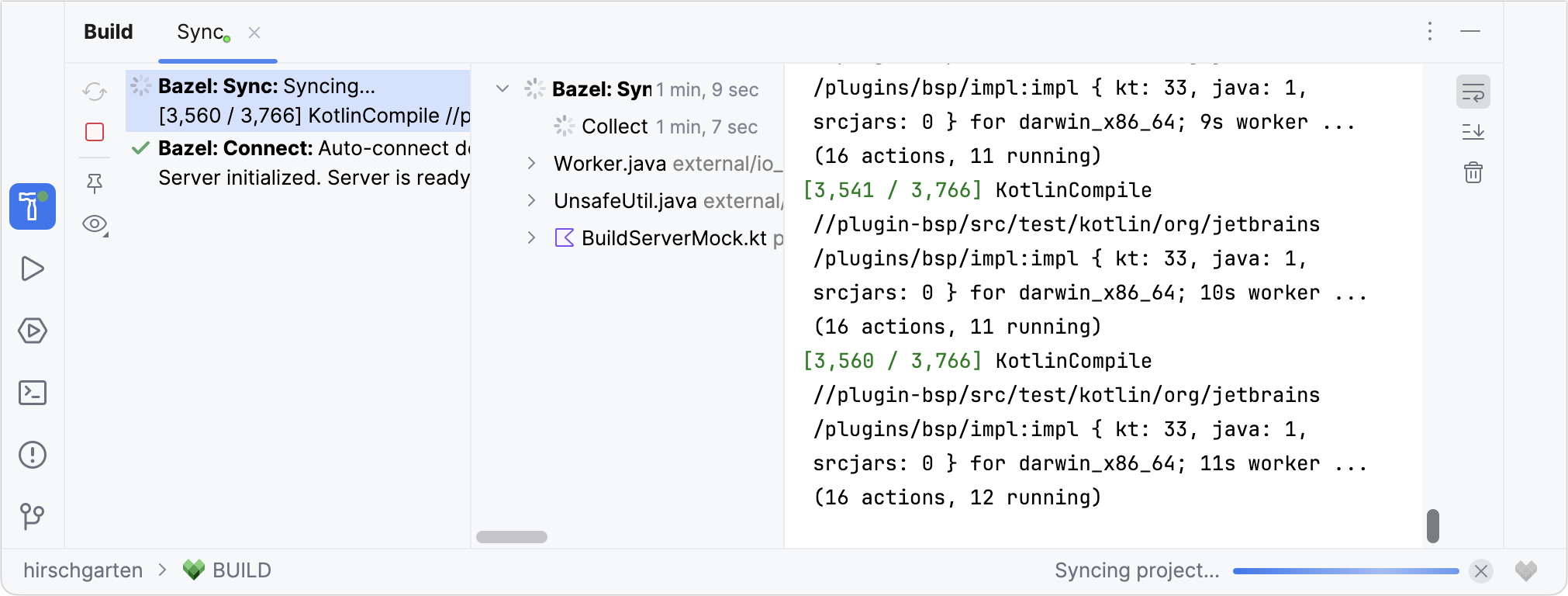Expand the BuildServerMock.kt tree node
The width and height of the screenshot is (1568, 596).
[x=532, y=237]
